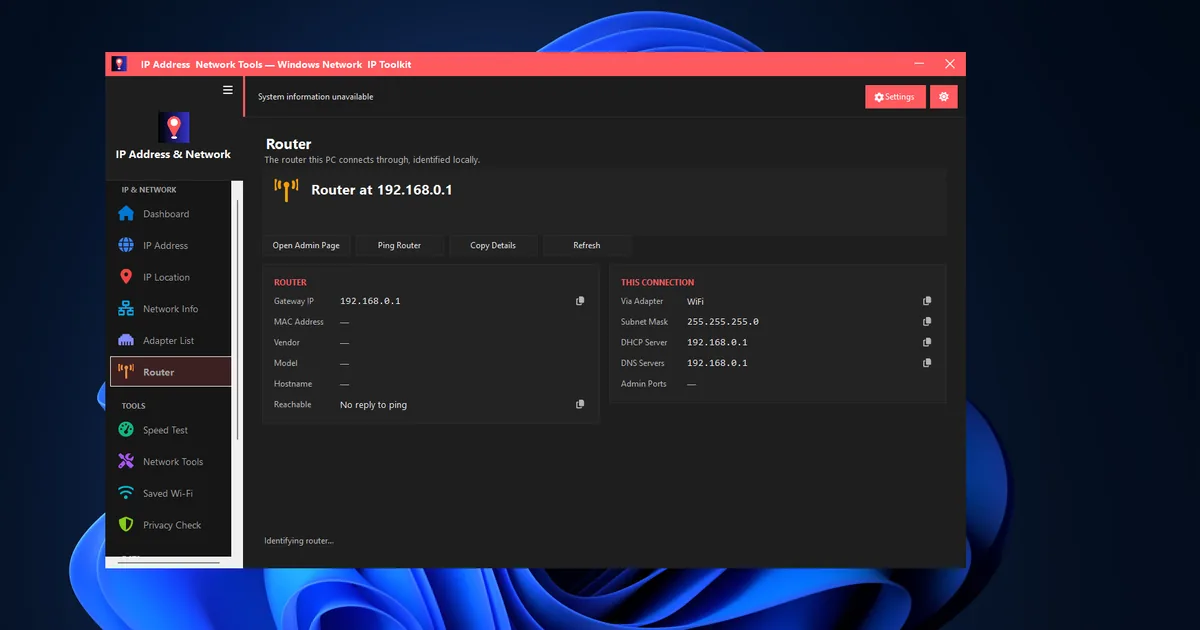
Task: Click the sidebar vertical scrollbar
Action: (x=238, y=320)
